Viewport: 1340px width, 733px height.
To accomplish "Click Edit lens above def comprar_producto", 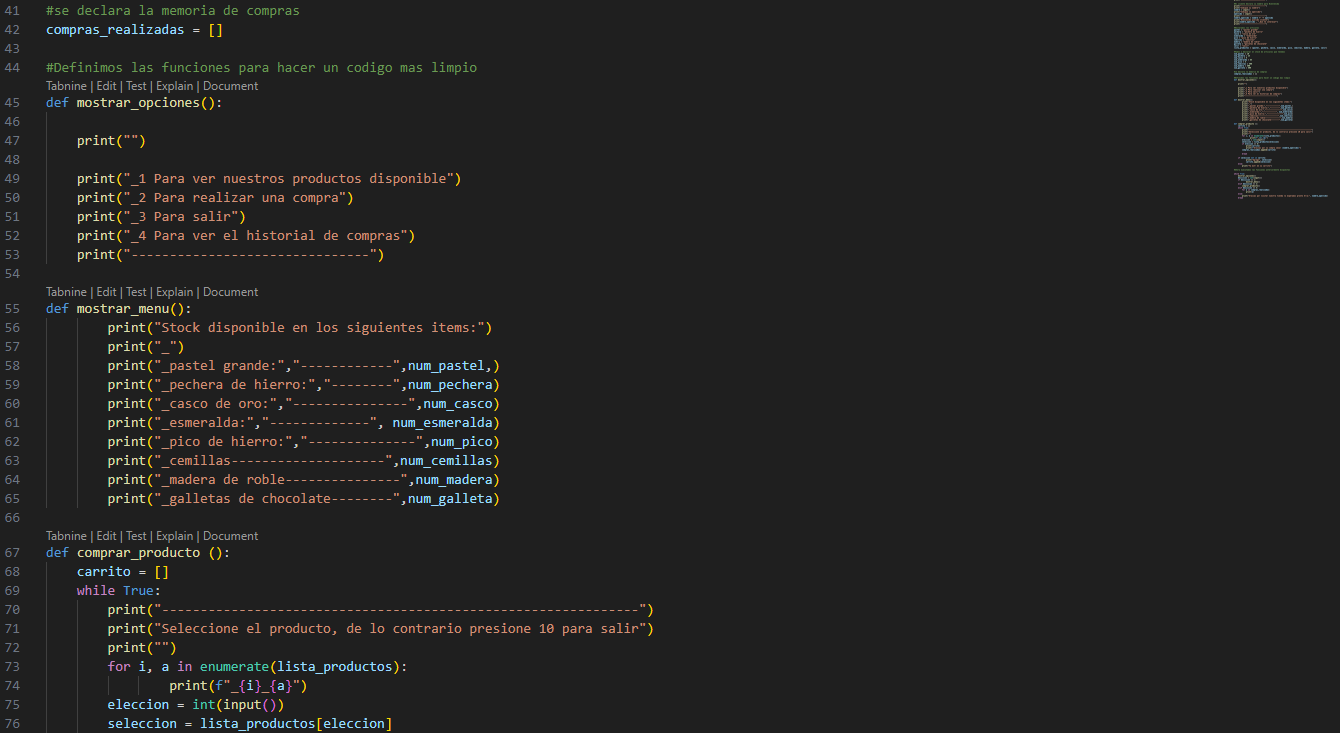I will click(x=106, y=536).
